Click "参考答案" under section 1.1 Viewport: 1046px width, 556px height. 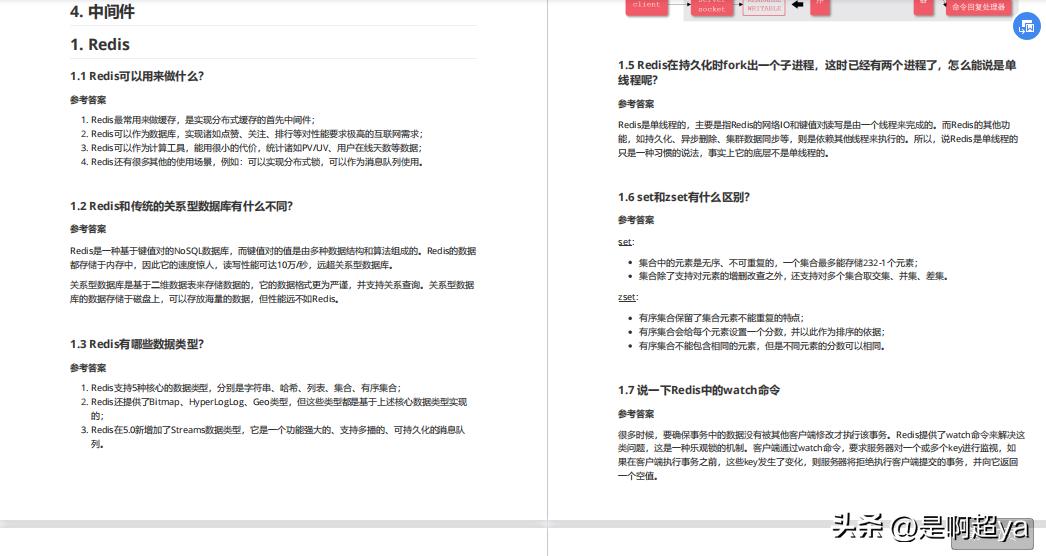pyautogui.click(x=88, y=100)
